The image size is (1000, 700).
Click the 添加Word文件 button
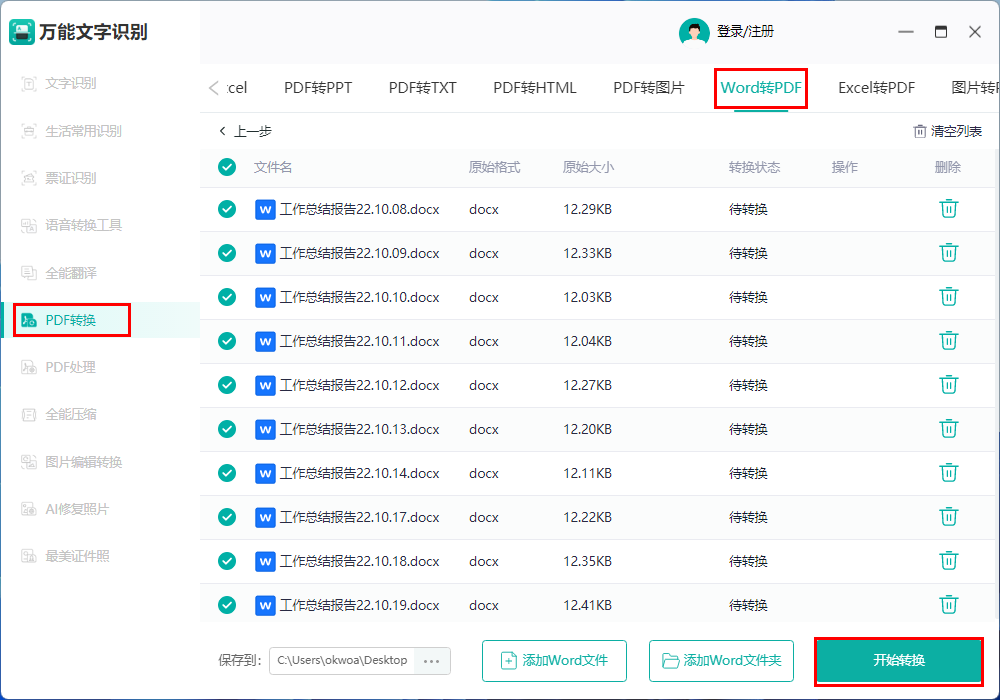coord(554,661)
